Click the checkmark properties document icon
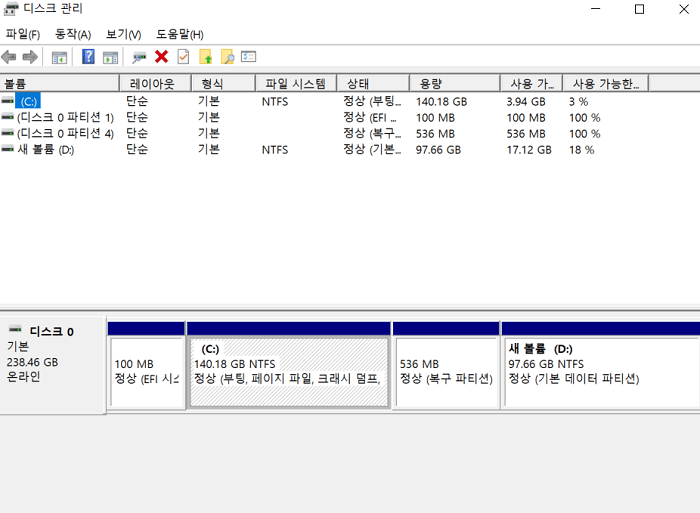This screenshot has width=700, height=513. [183, 57]
